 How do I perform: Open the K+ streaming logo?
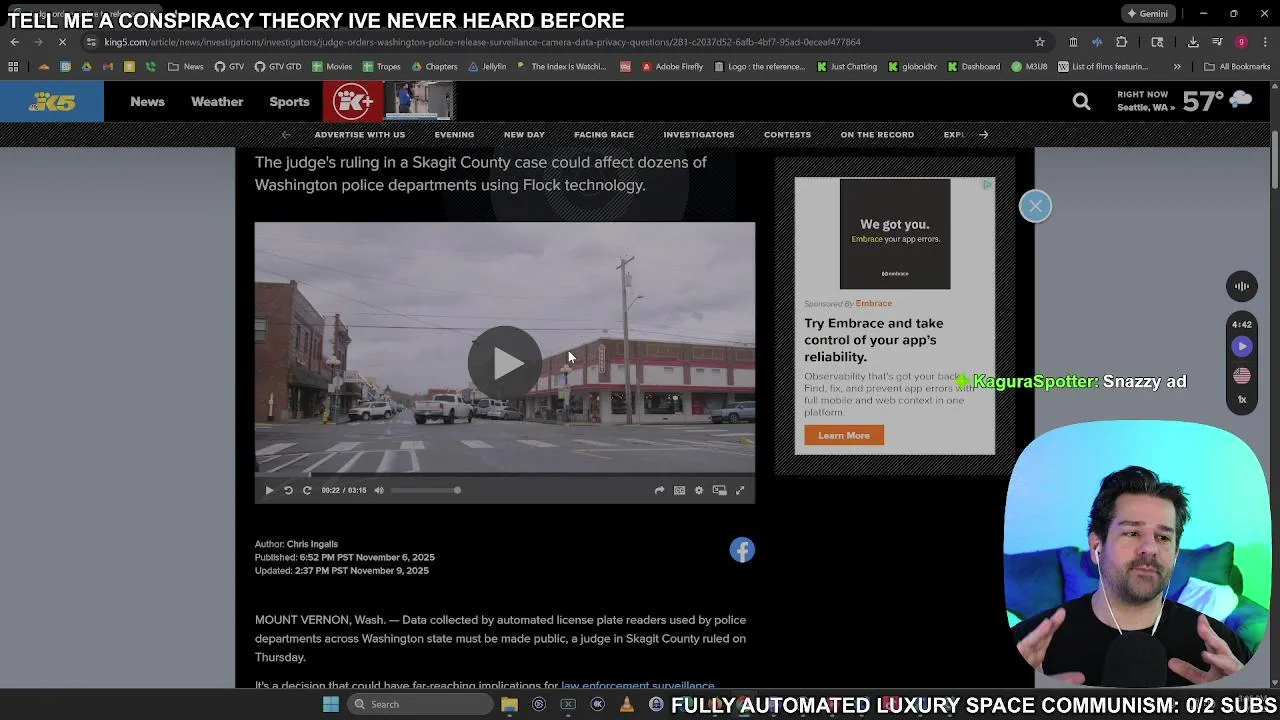click(353, 102)
